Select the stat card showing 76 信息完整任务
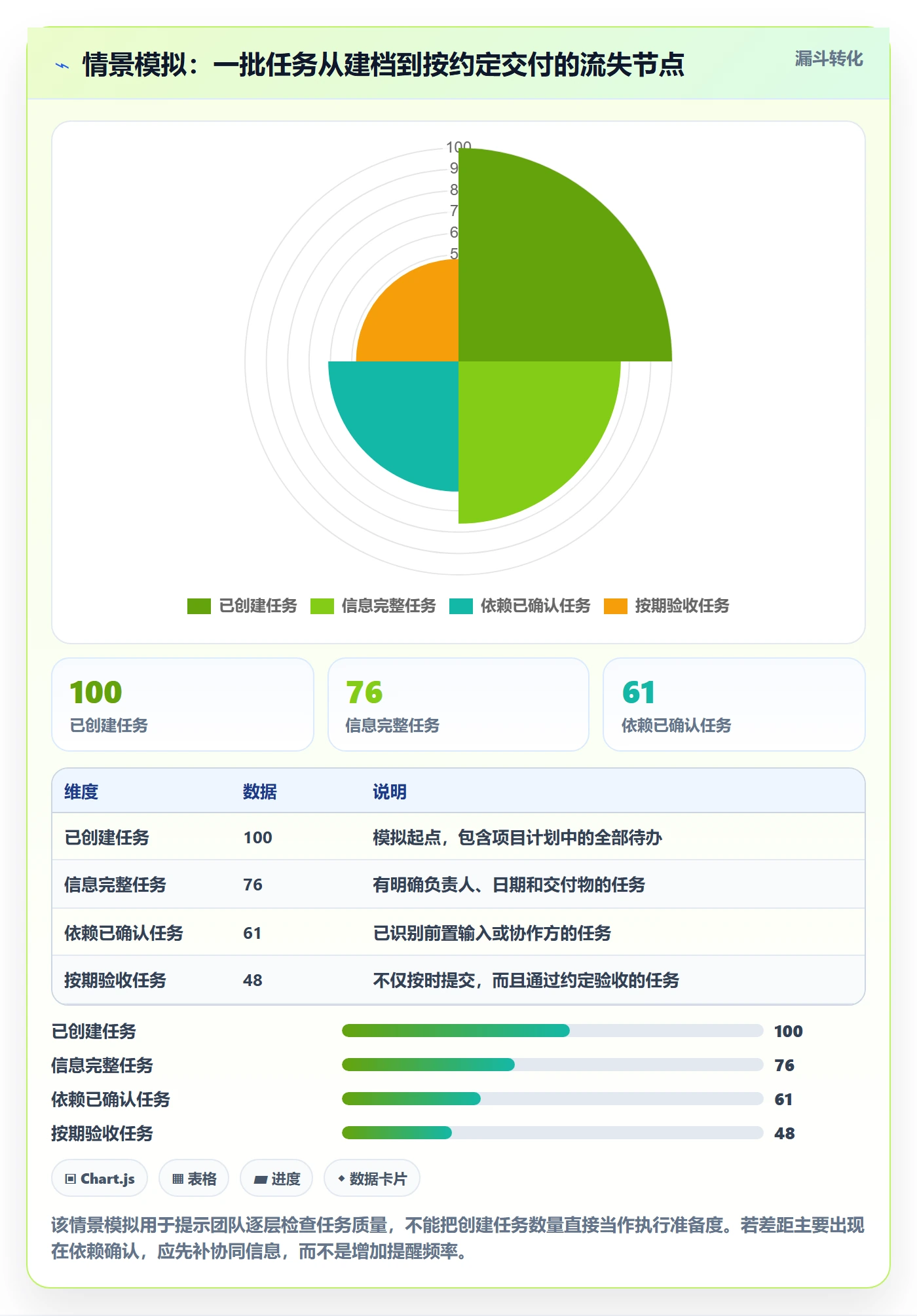Viewport: 917px width, 1316px height. click(x=458, y=704)
